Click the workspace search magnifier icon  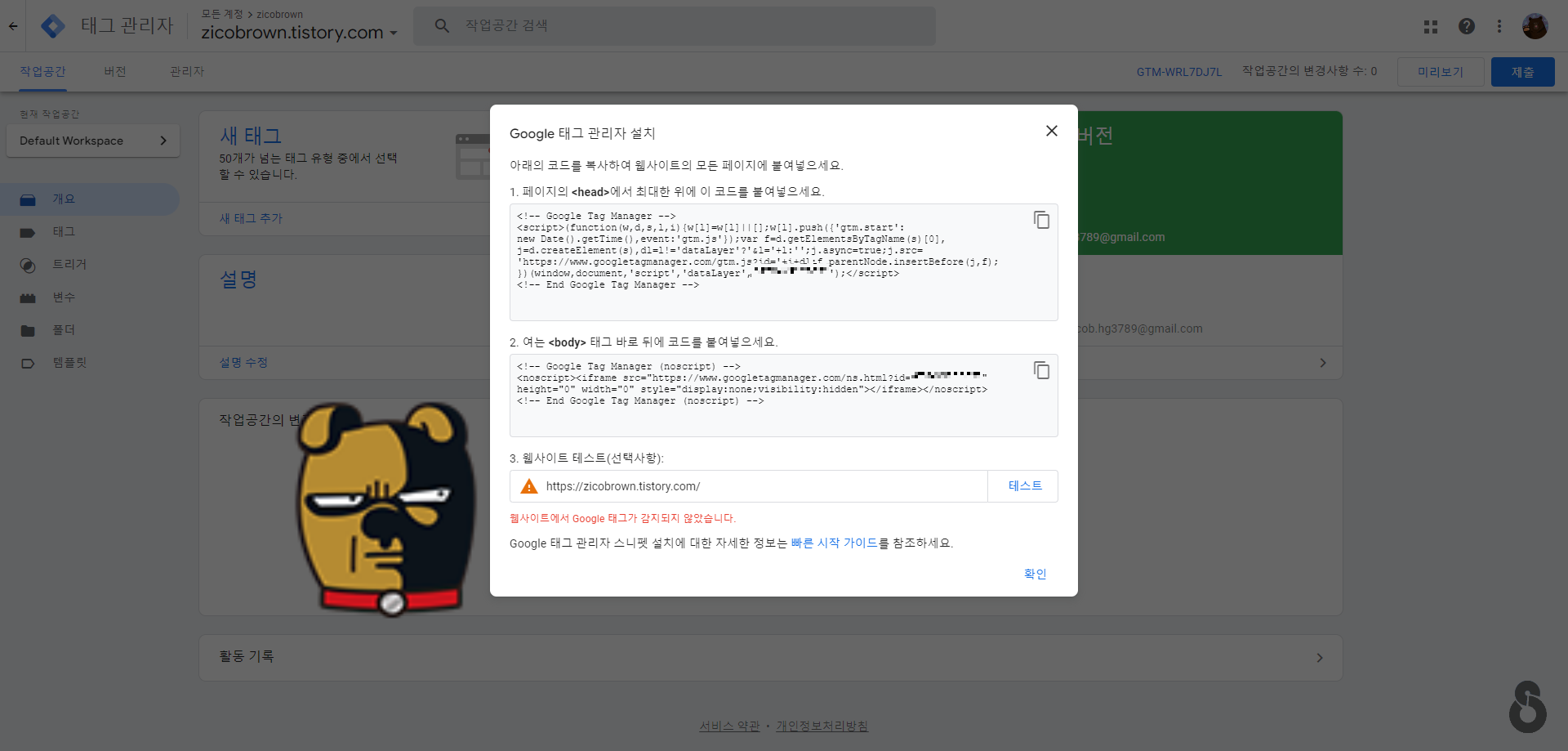pyautogui.click(x=442, y=26)
